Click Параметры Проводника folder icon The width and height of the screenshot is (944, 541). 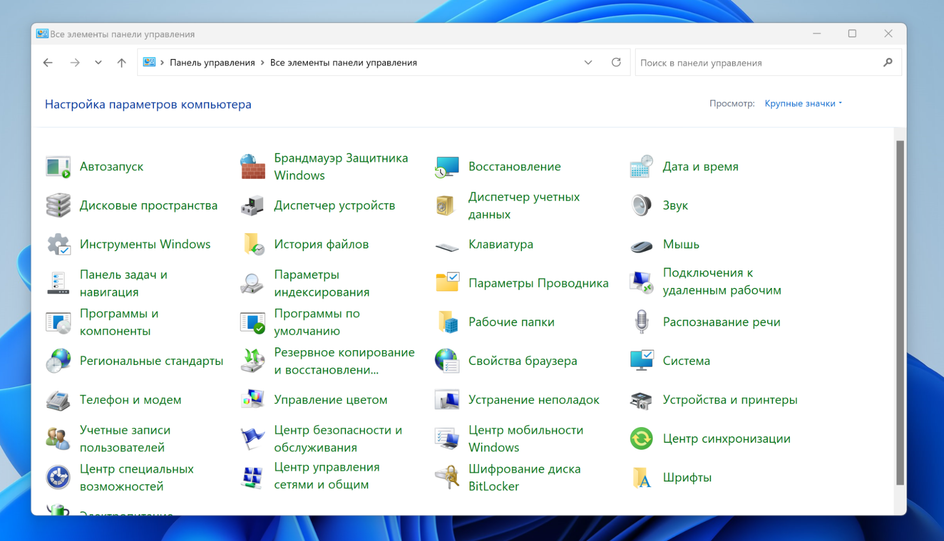[447, 283]
